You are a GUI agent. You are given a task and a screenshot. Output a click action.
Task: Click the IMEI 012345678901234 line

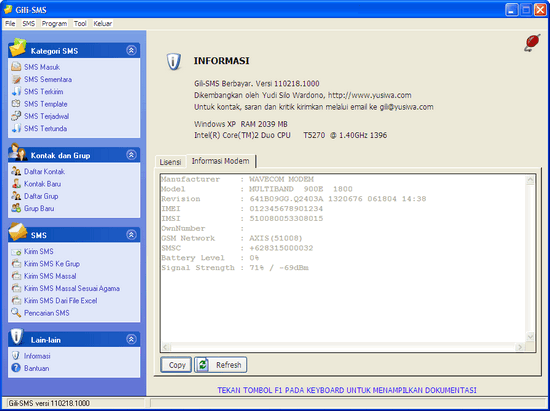tap(242, 209)
